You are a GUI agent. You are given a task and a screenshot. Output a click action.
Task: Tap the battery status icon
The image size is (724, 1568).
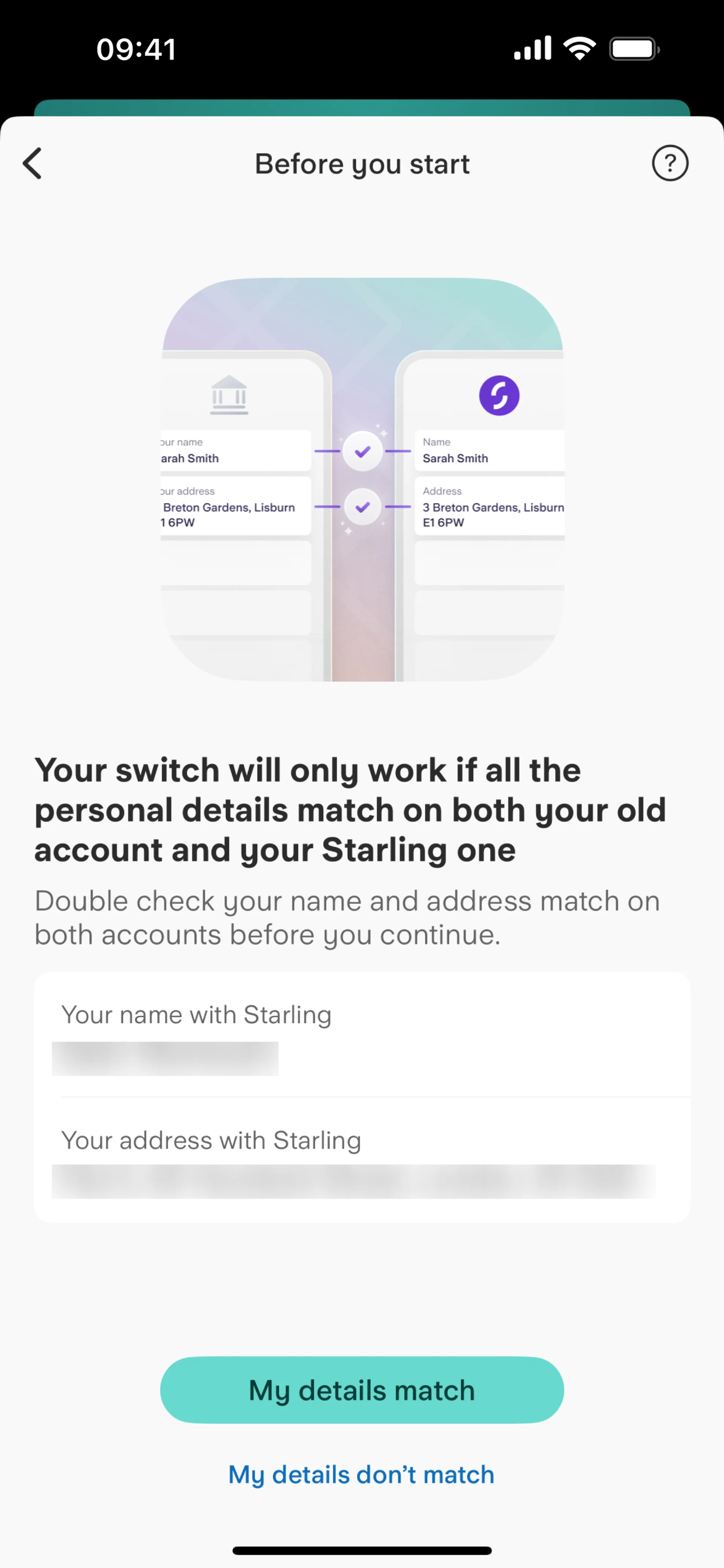click(x=634, y=49)
